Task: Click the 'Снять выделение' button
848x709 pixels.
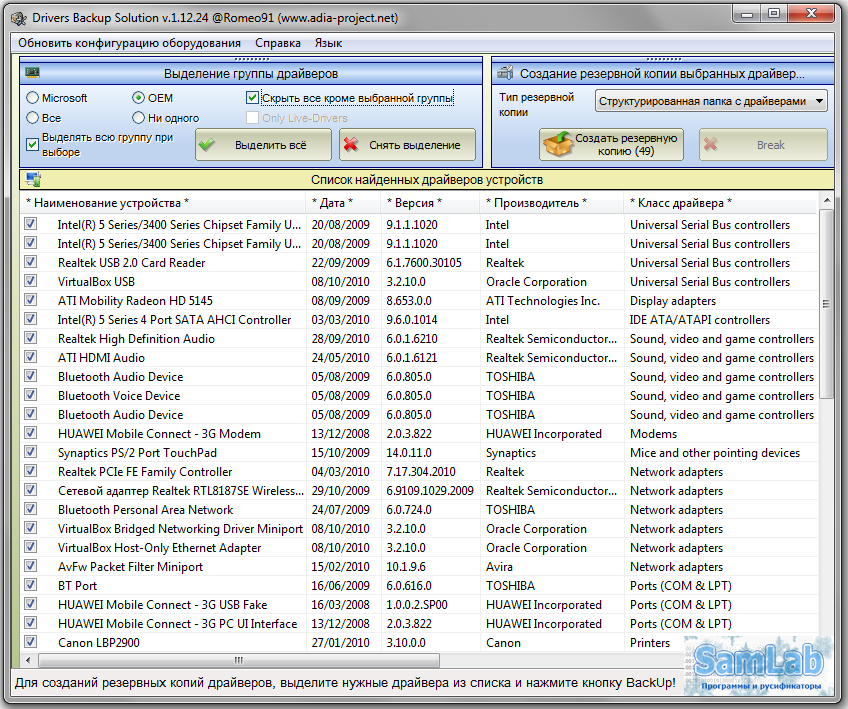Action: tap(407, 144)
